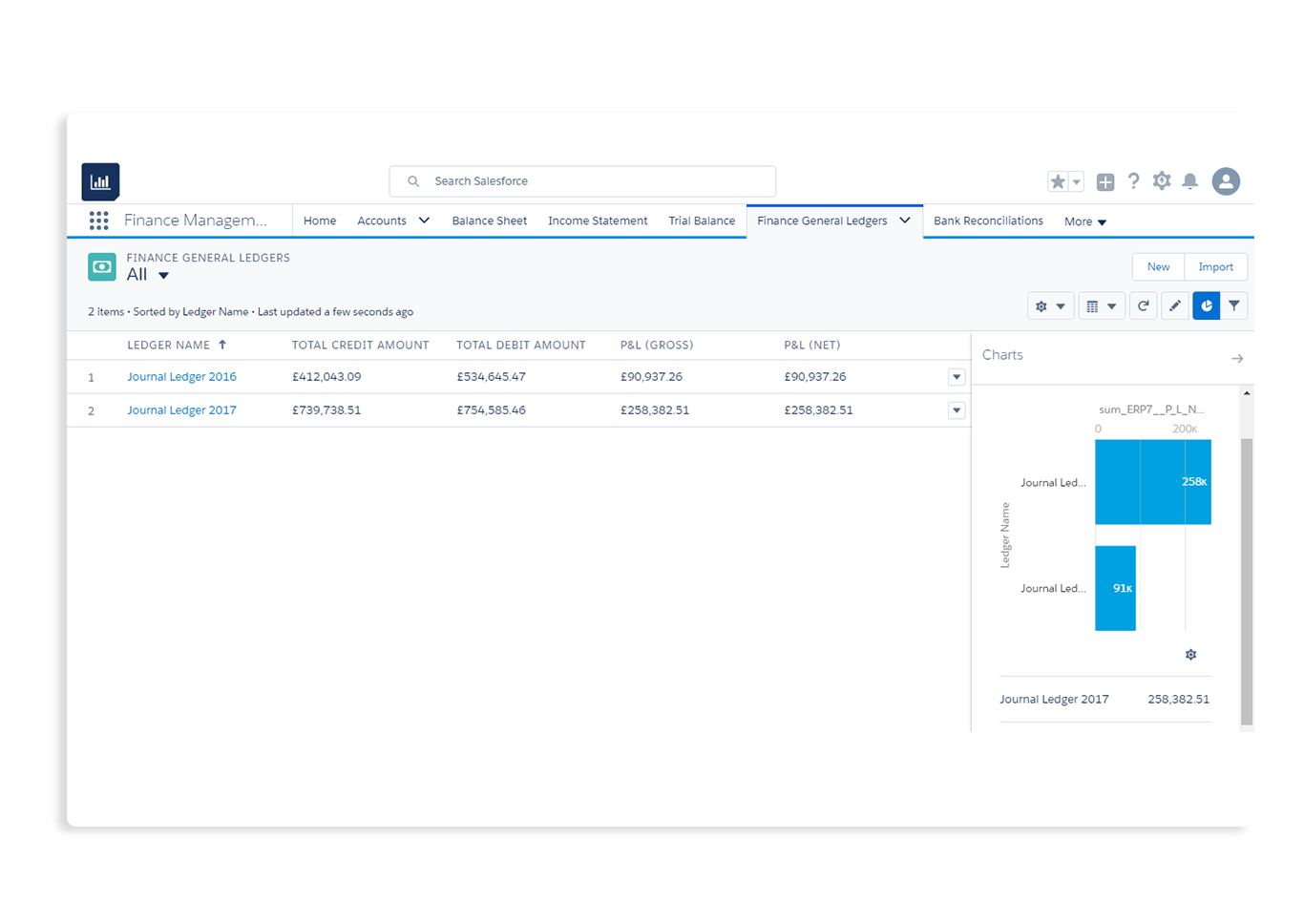Click the 258k chart bar
1304x924 pixels.
[1153, 482]
